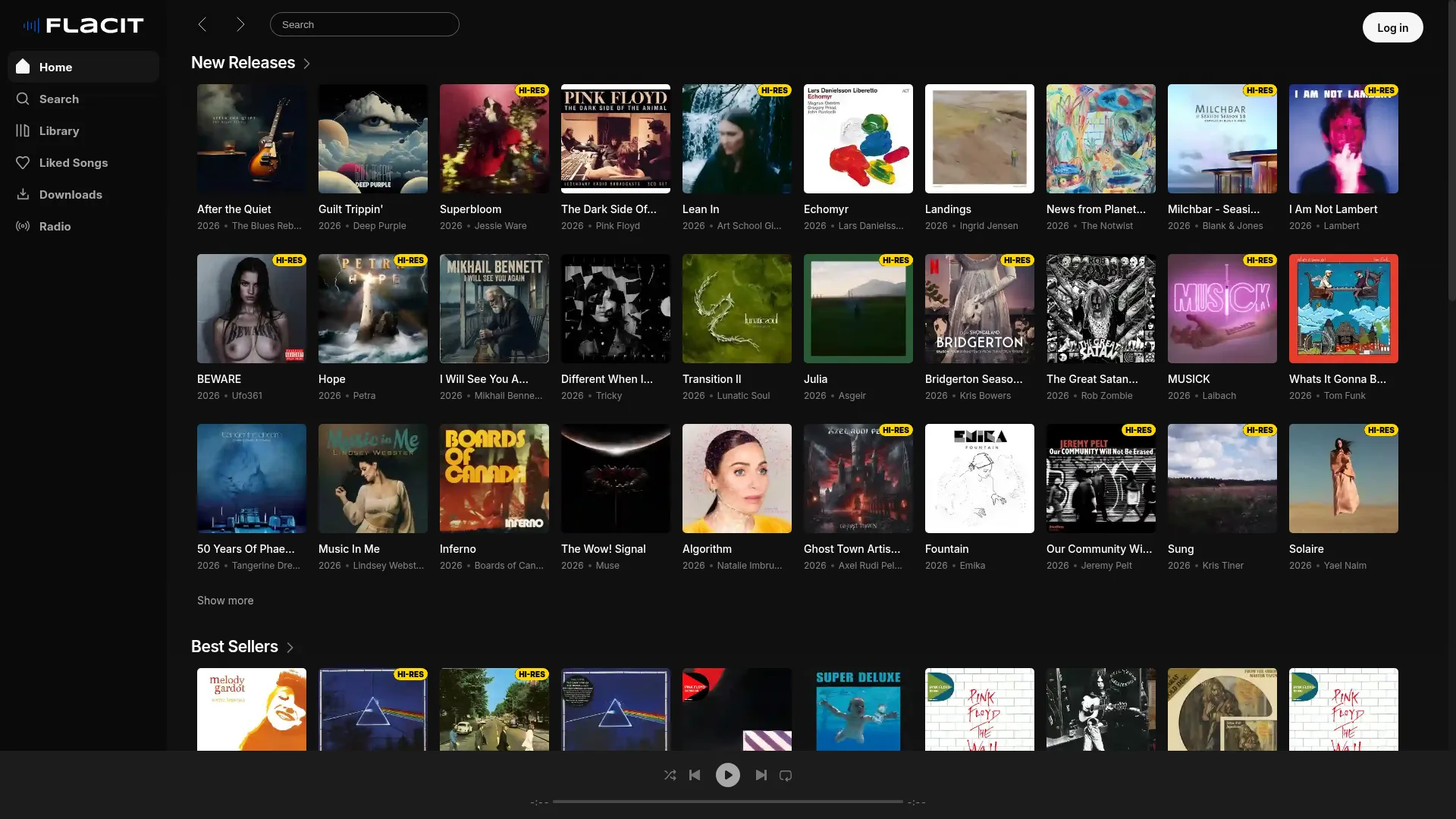
Task: Click artist name Rob Zombie
Action: point(1107,396)
